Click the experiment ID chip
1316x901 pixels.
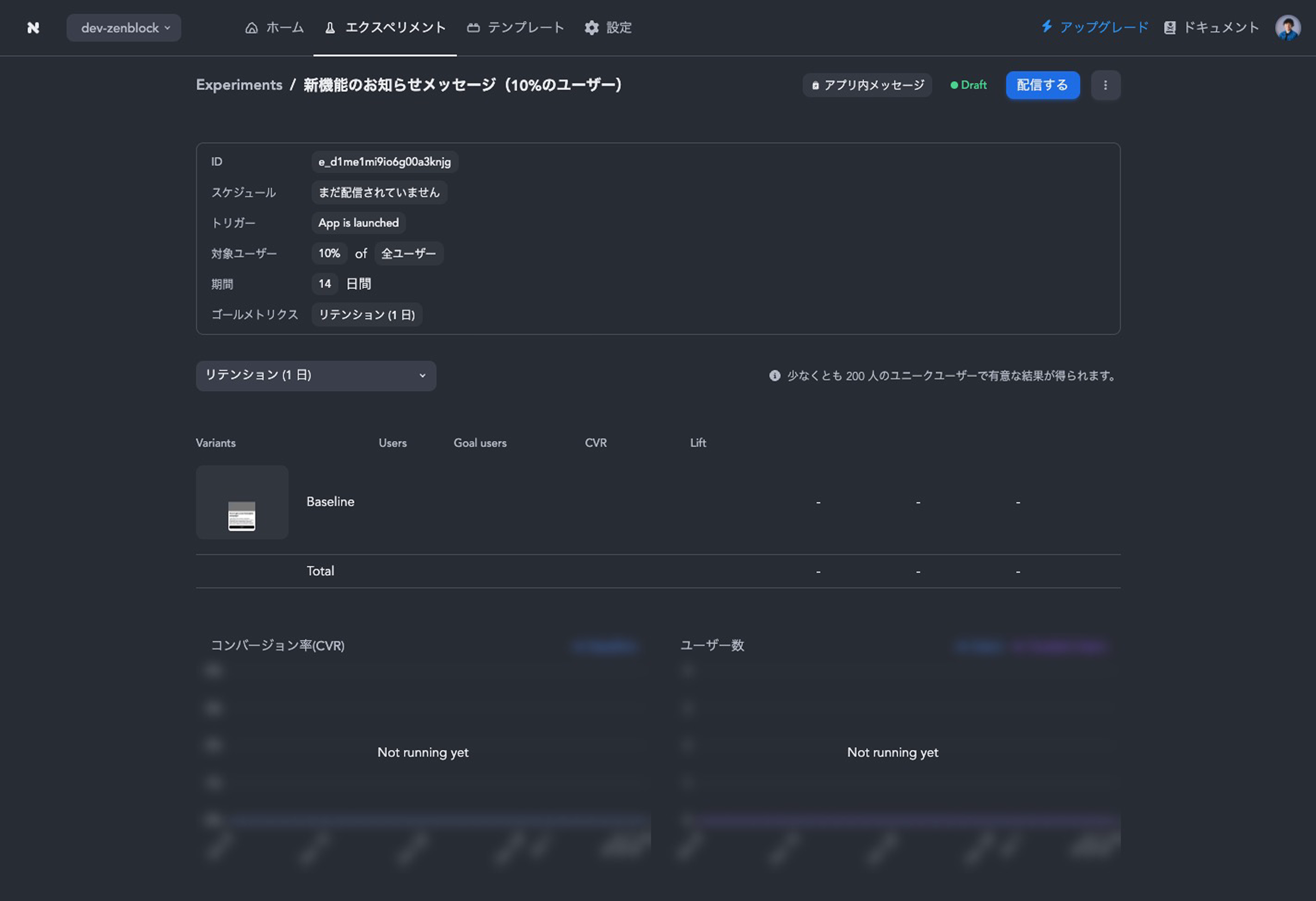pyautogui.click(x=385, y=162)
